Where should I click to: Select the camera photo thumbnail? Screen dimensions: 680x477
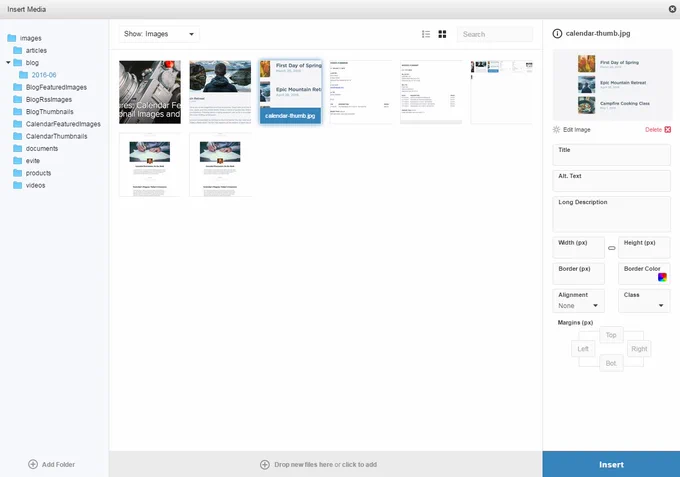click(x=150, y=92)
